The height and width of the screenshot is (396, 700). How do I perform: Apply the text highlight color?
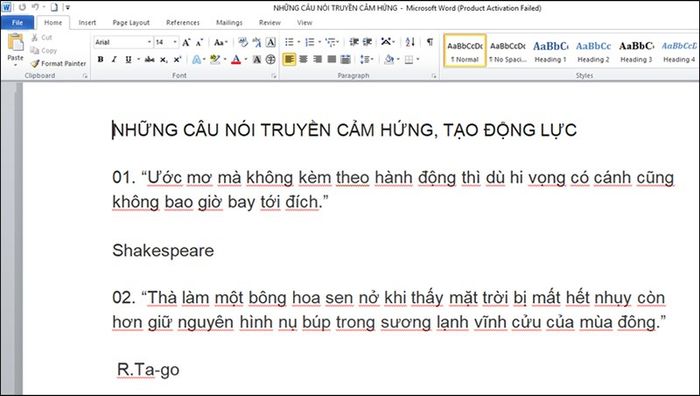click(215, 59)
